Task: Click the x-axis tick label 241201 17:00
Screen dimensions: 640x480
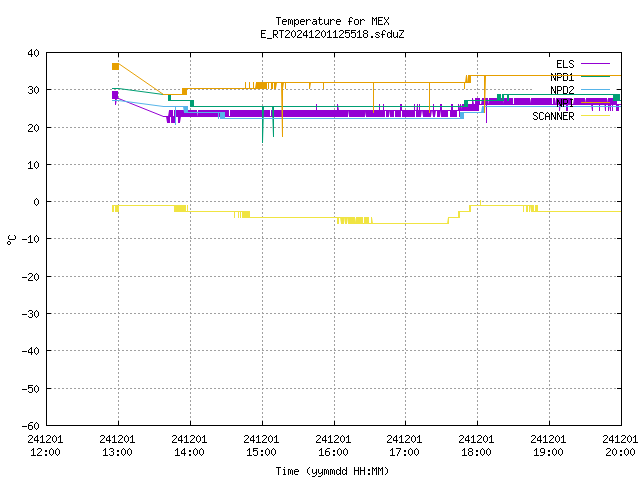Action: (404, 446)
